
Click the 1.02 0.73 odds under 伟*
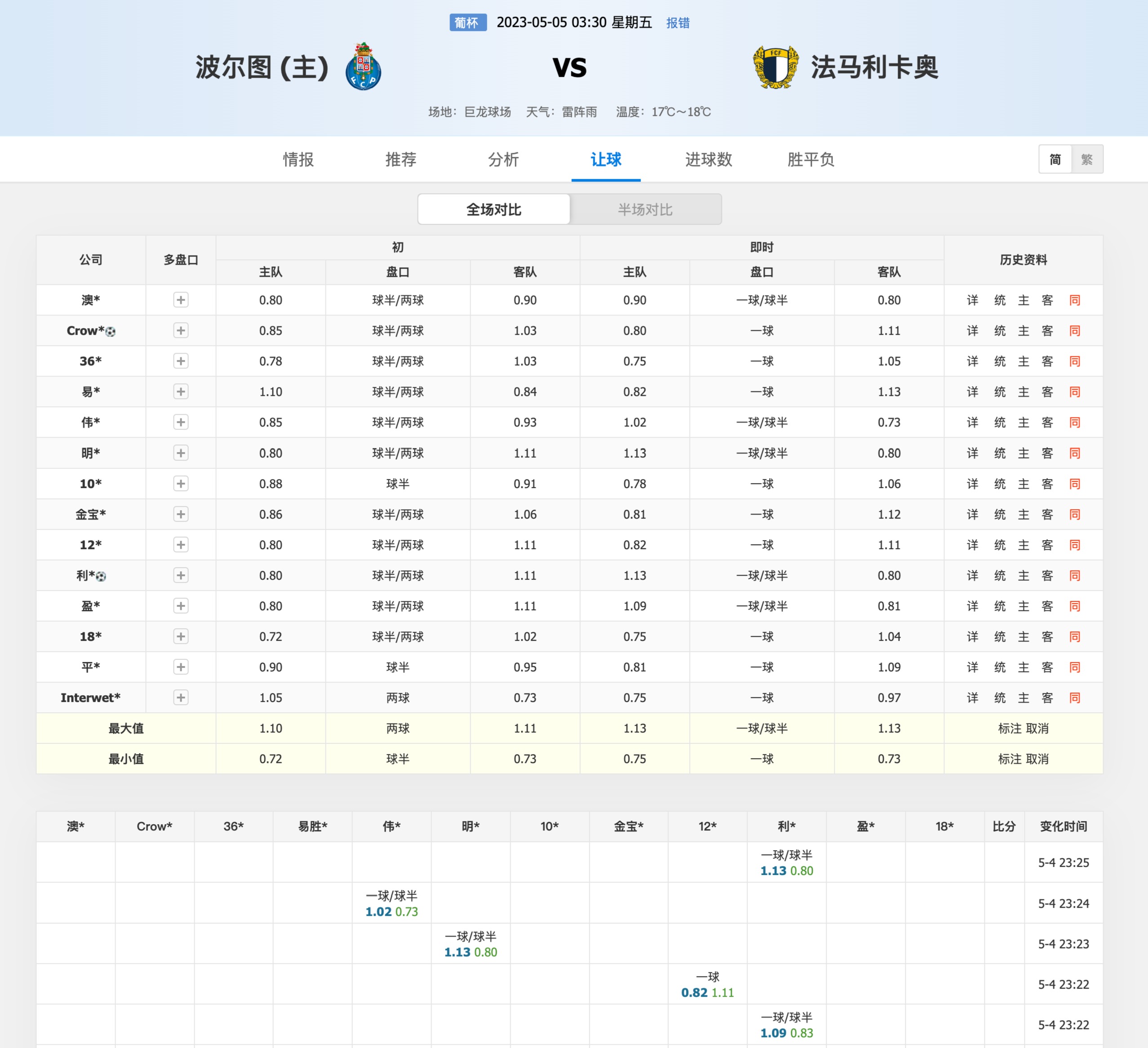coord(392,912)
